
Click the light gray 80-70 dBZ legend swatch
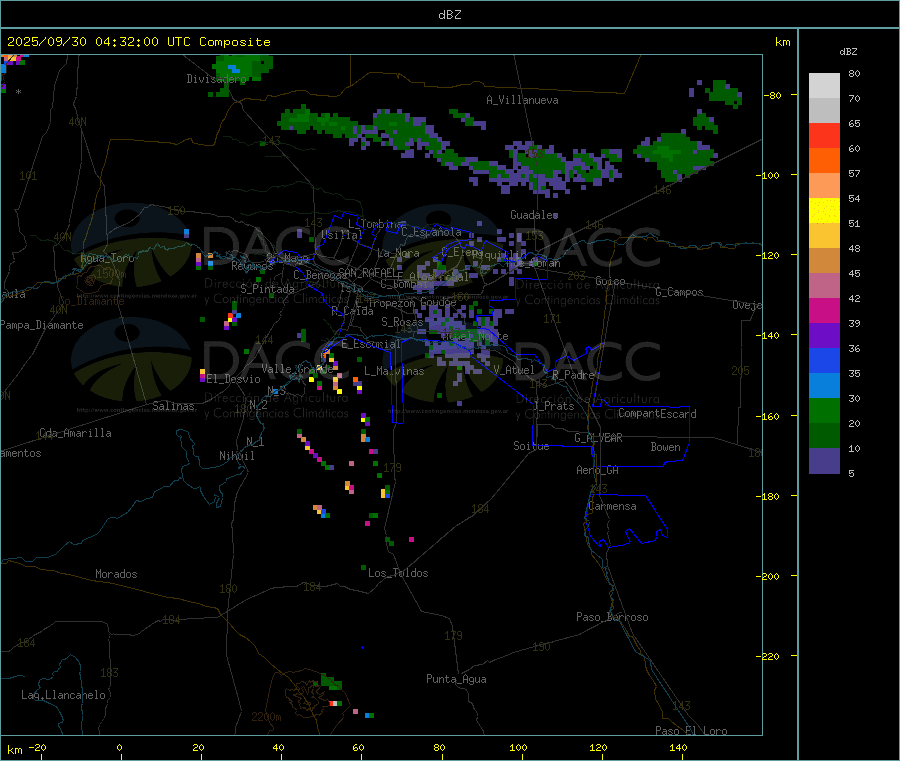(824, 86)
